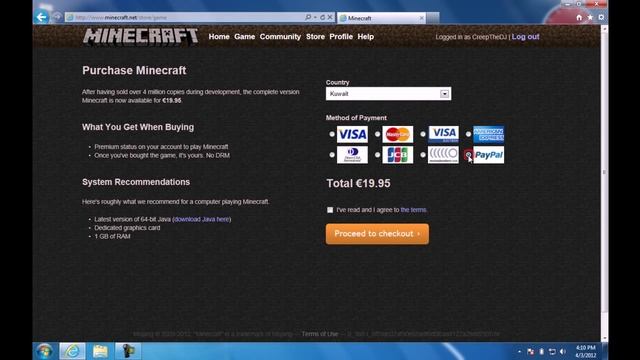Open the browser Home icon

[579, 17]
